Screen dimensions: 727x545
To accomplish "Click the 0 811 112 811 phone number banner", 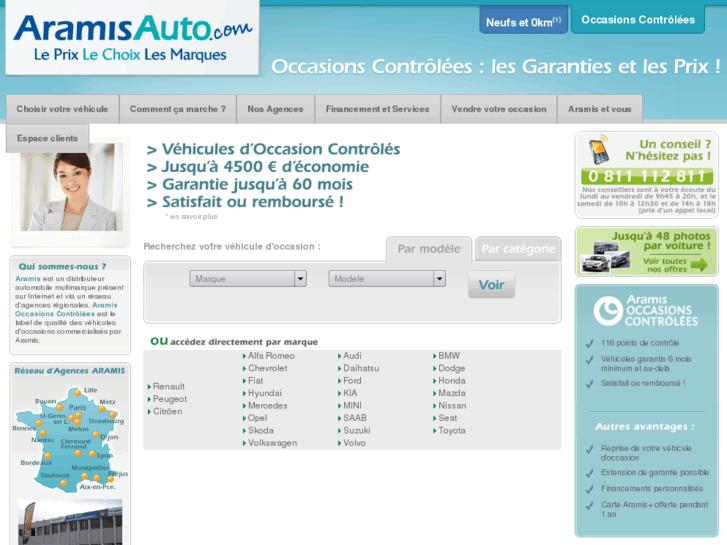I will coord(647,176).
